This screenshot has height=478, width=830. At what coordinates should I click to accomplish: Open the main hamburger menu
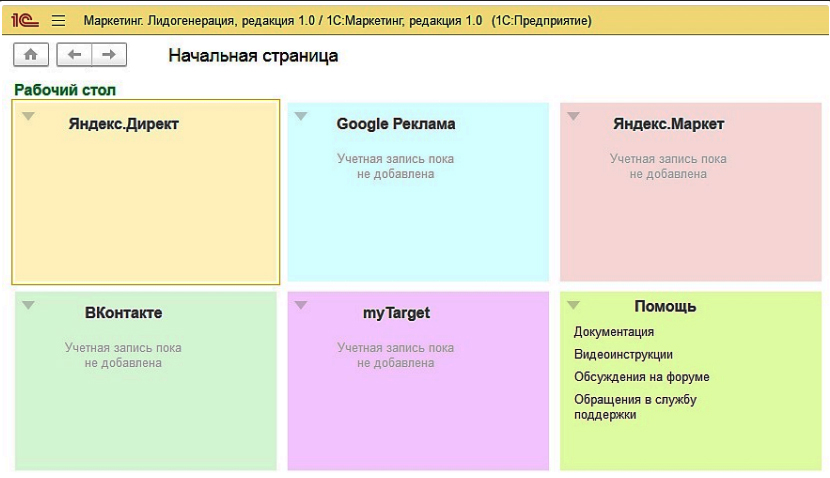pyautogui.click(x=58, y=21)
